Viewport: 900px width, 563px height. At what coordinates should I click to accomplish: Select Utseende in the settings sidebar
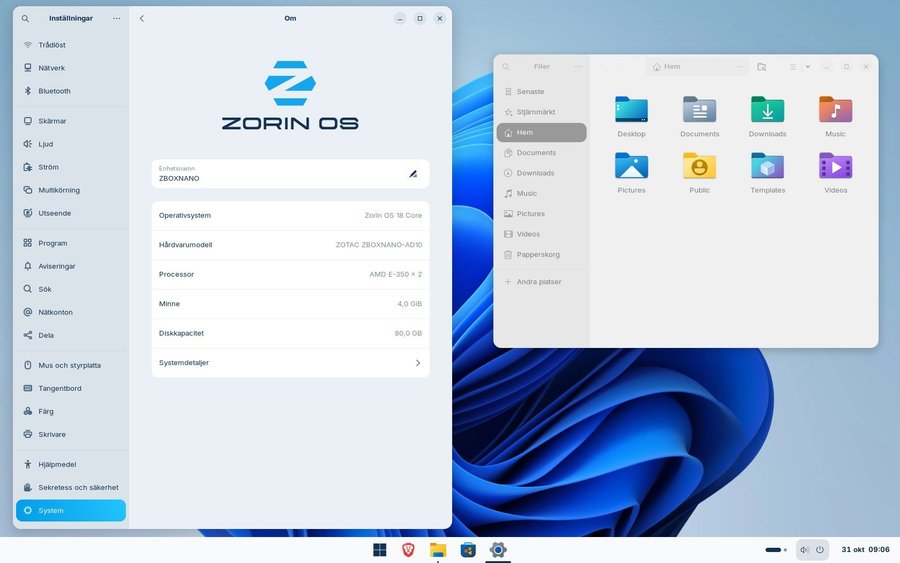tap(54, 213)
